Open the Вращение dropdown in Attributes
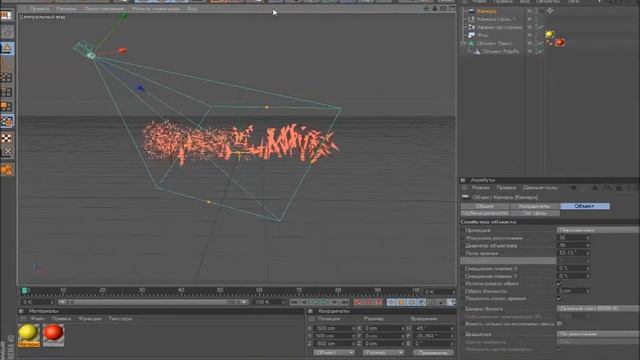This screenshot has height=360, width=640. point(598,334)
